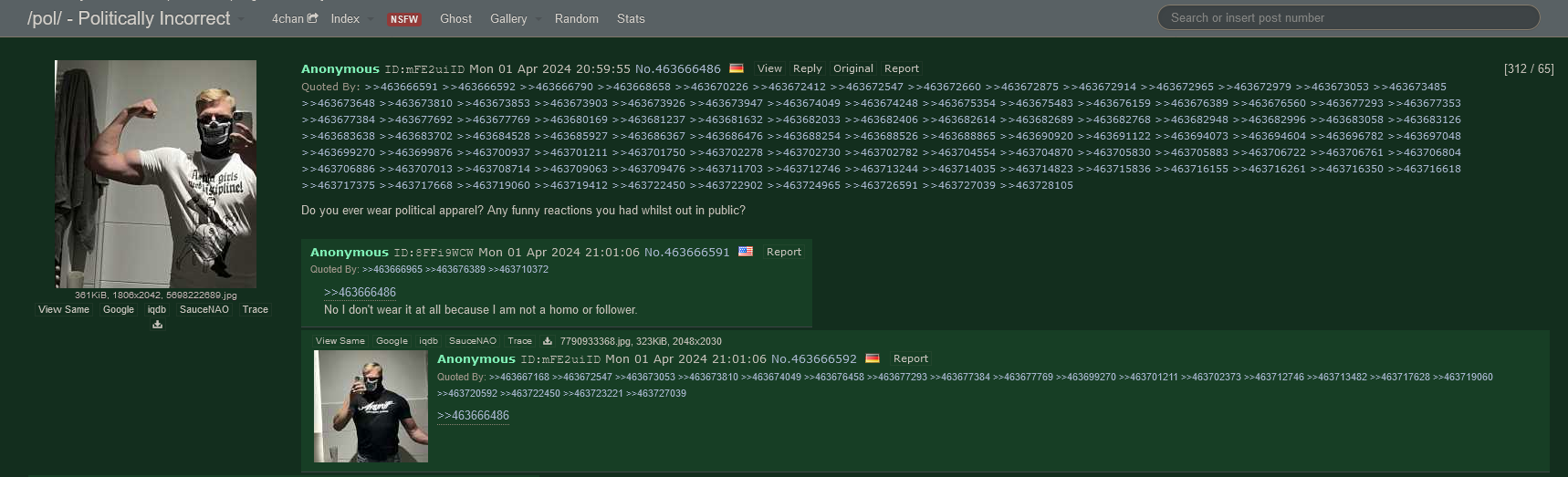Screen dimensions: 1568x477
Task: Search OP image on Google
Action: [x=119, y=309]
